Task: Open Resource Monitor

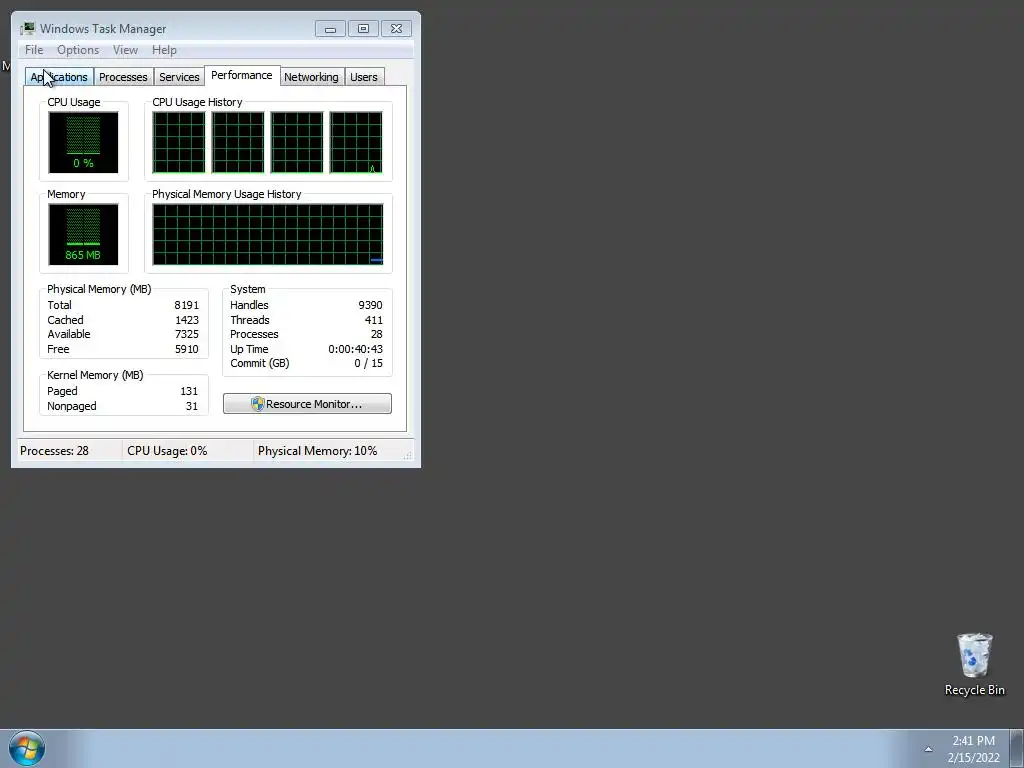Action: [307, 404]
